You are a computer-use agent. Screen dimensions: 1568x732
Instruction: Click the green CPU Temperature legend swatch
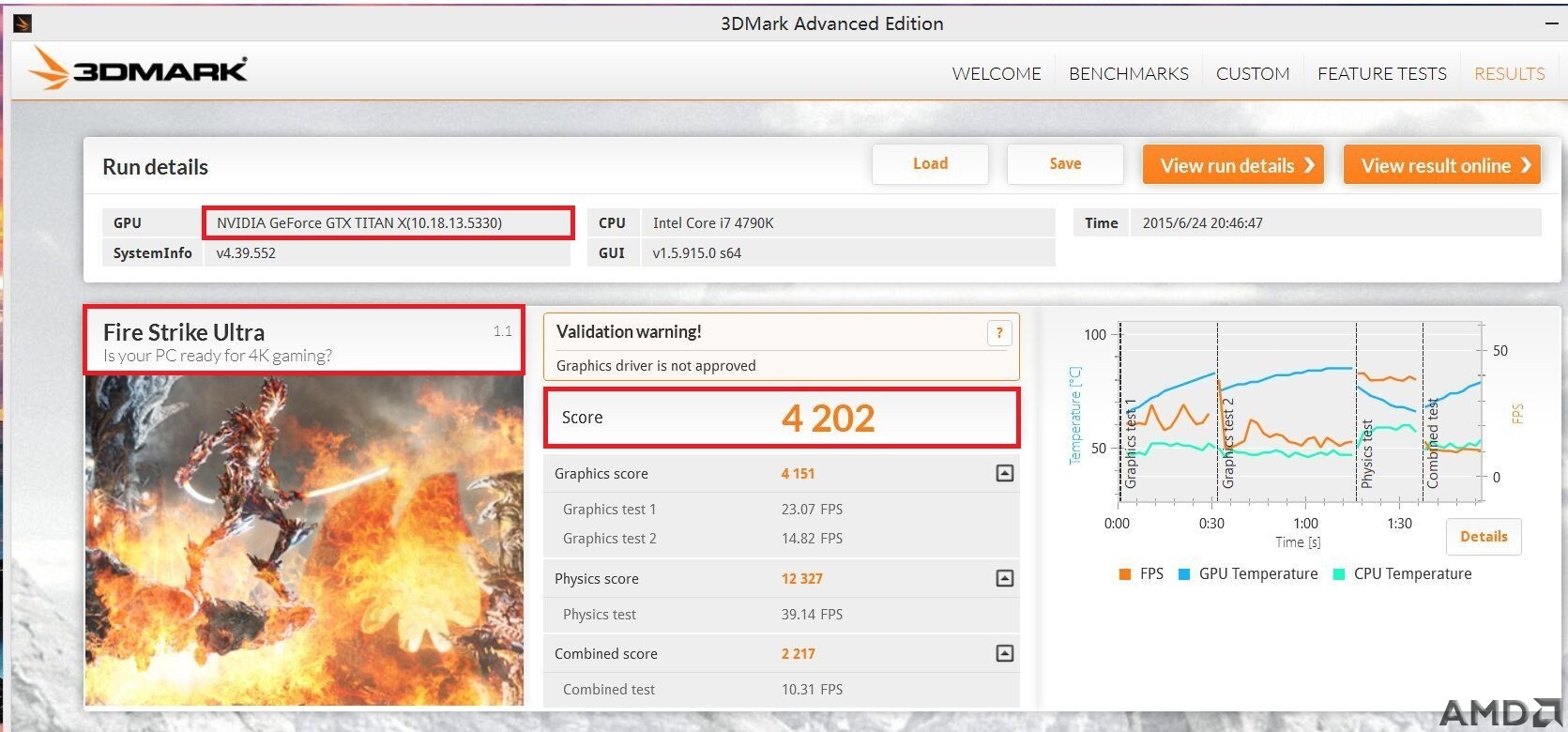coord(1339,574)
